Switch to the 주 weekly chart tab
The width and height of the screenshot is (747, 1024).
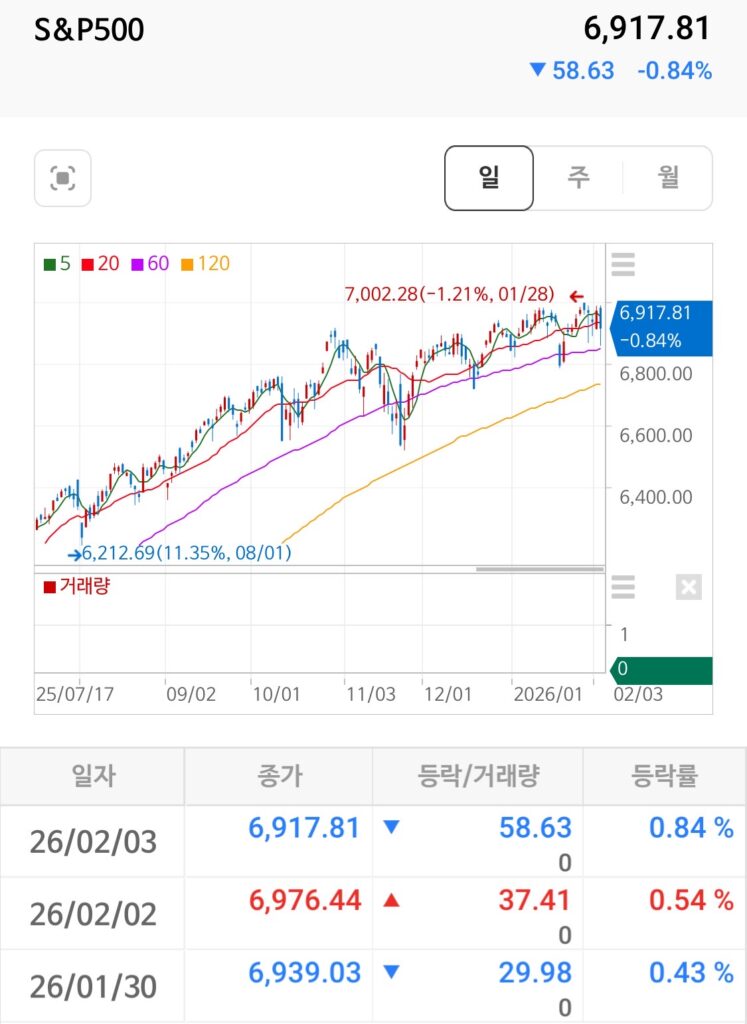point(578,178)
